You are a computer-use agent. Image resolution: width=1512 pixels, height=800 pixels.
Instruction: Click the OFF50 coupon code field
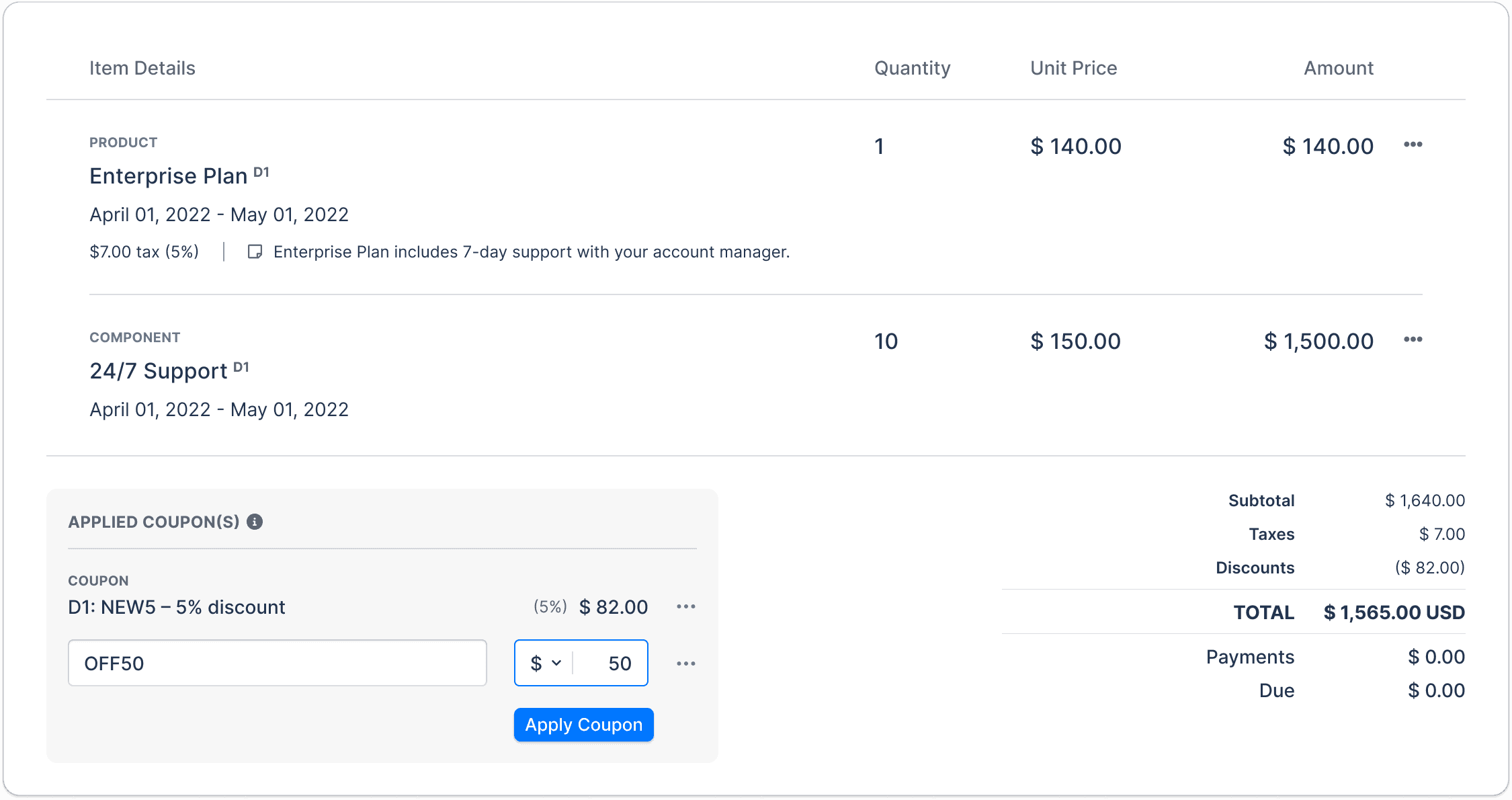click(277, 664)
